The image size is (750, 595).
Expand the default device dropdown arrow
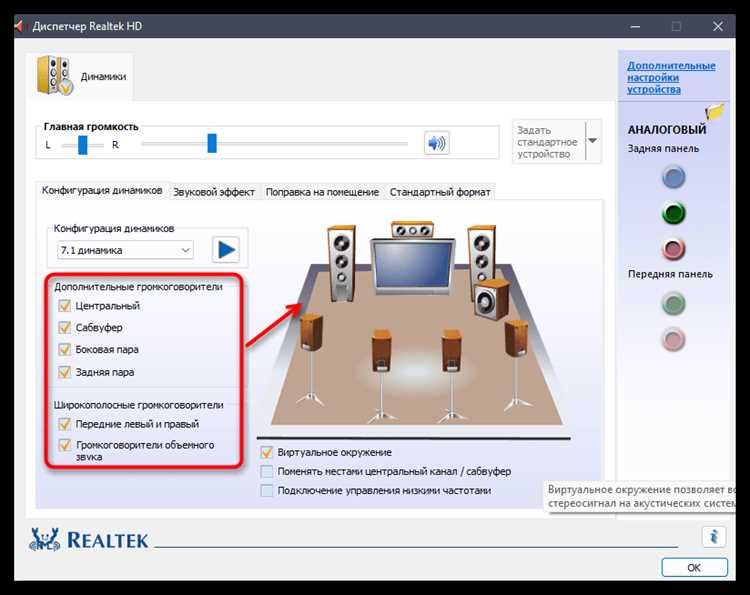(x=593, y=141)
